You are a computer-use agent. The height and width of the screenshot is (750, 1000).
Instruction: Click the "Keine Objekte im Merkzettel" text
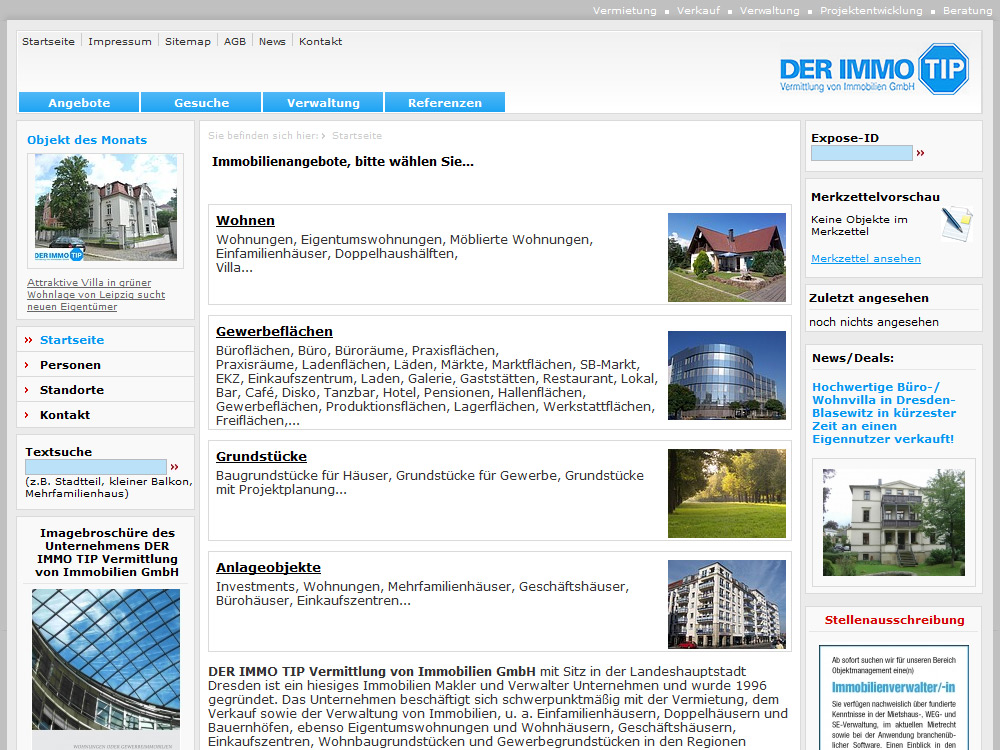coord(859,225)
